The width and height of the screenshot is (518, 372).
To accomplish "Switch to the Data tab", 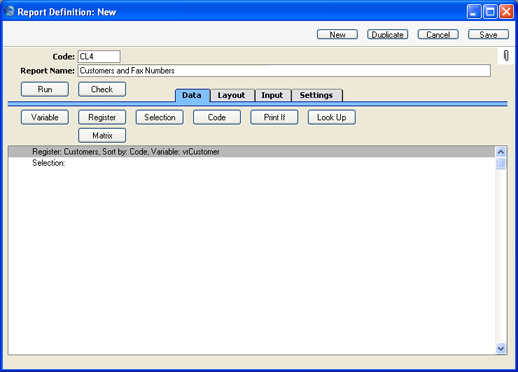I will [x=192, y=95].
